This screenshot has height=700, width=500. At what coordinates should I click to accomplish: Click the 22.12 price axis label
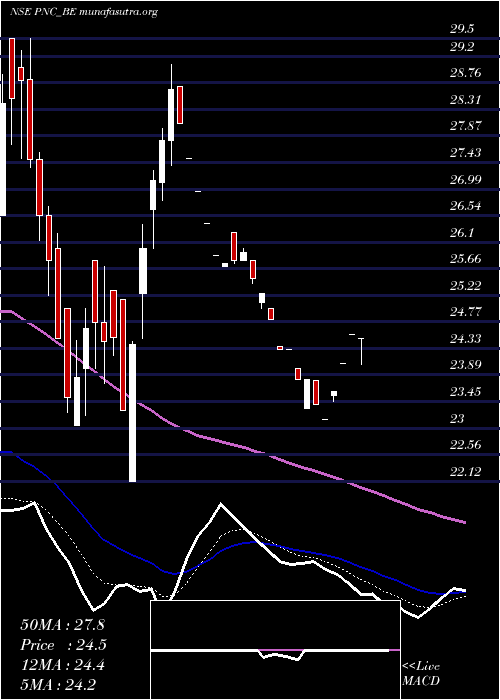(466, 471)
